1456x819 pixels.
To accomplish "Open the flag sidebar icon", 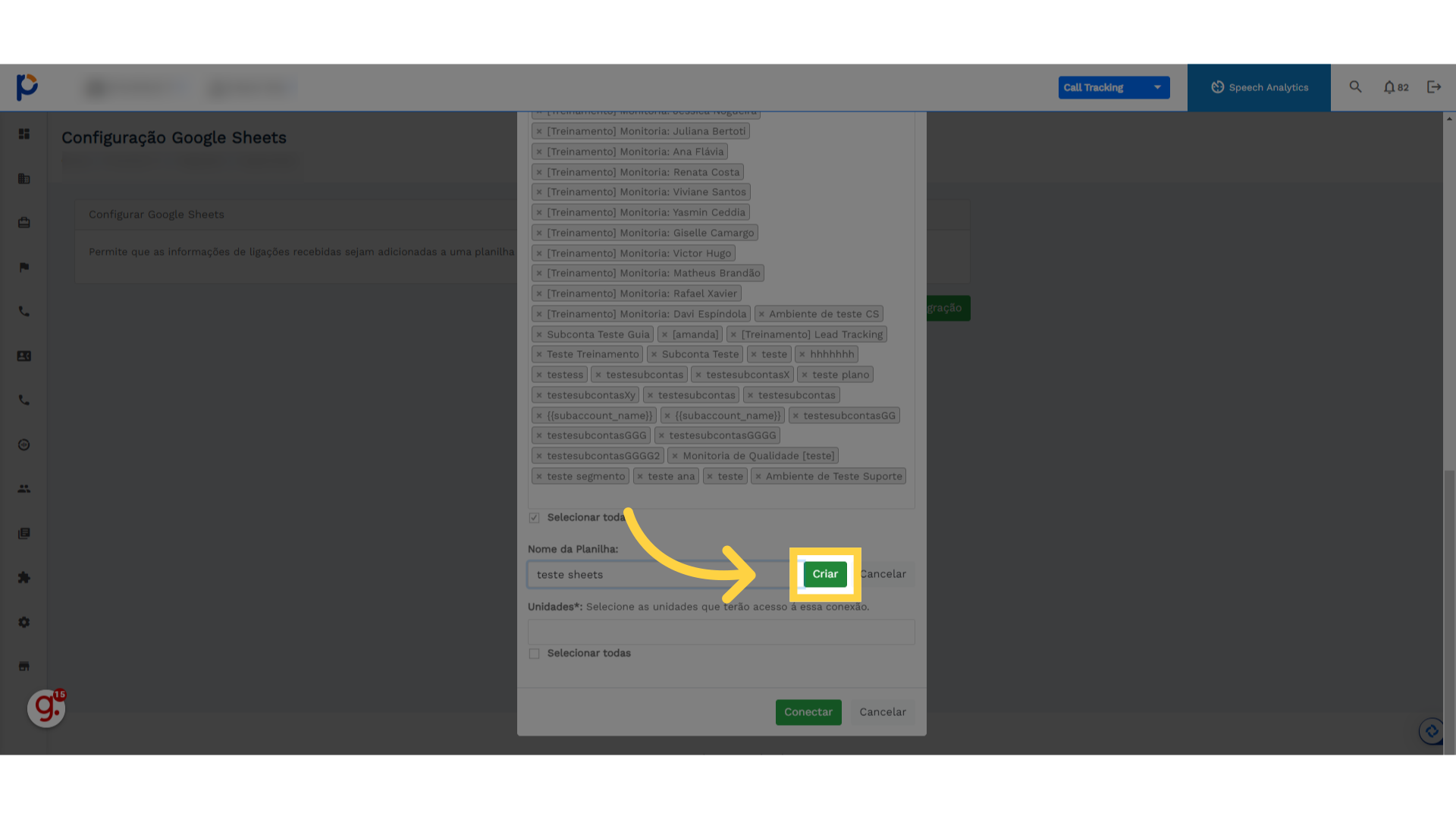I will 24,267.
